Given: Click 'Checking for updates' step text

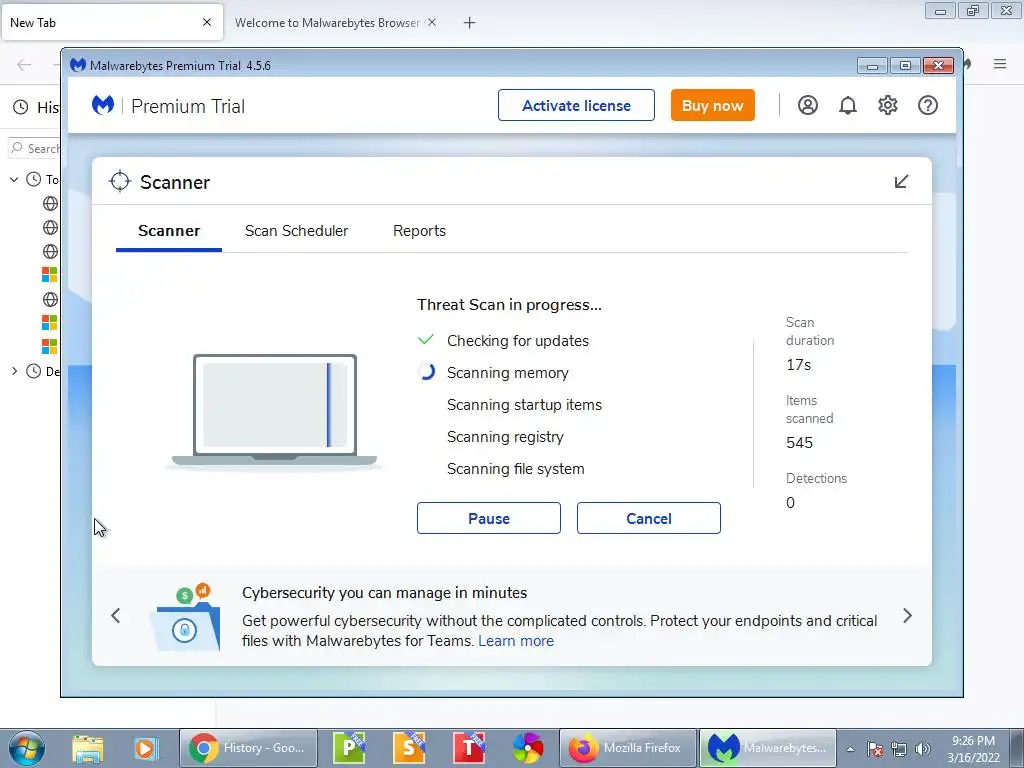Looking at the screenshot, I should click(518, 341).
